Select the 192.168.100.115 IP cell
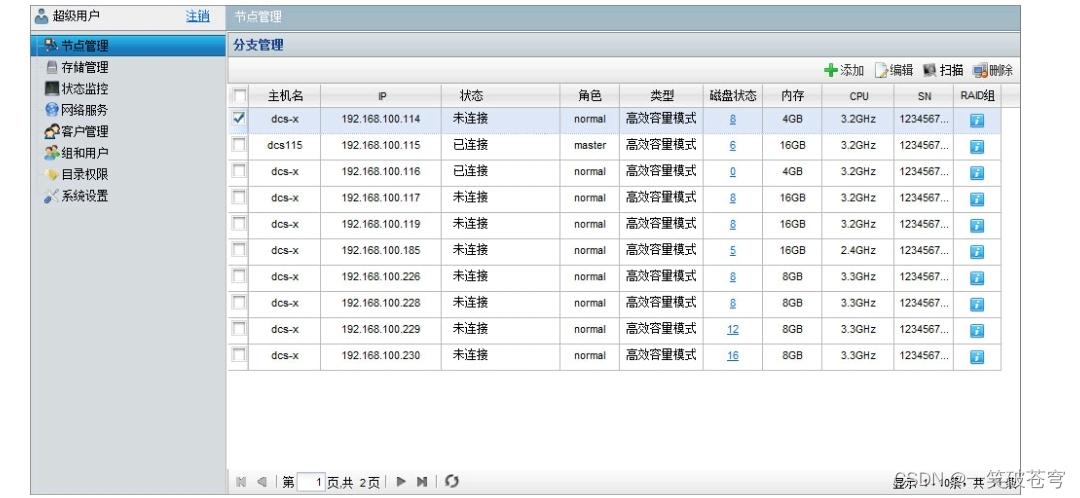The height and width of the screenshot is (498, 1080). pyautogui.click(x=381, y=145)
